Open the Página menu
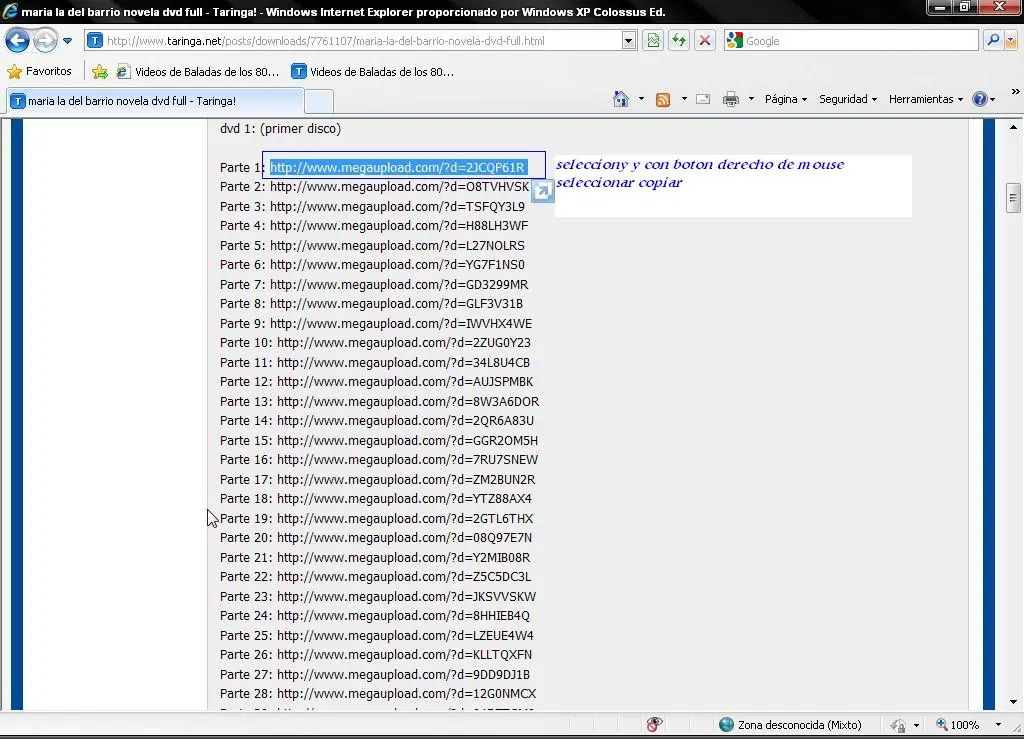The height and width of the screenshot is (739, 1024). tap(786, 99)
